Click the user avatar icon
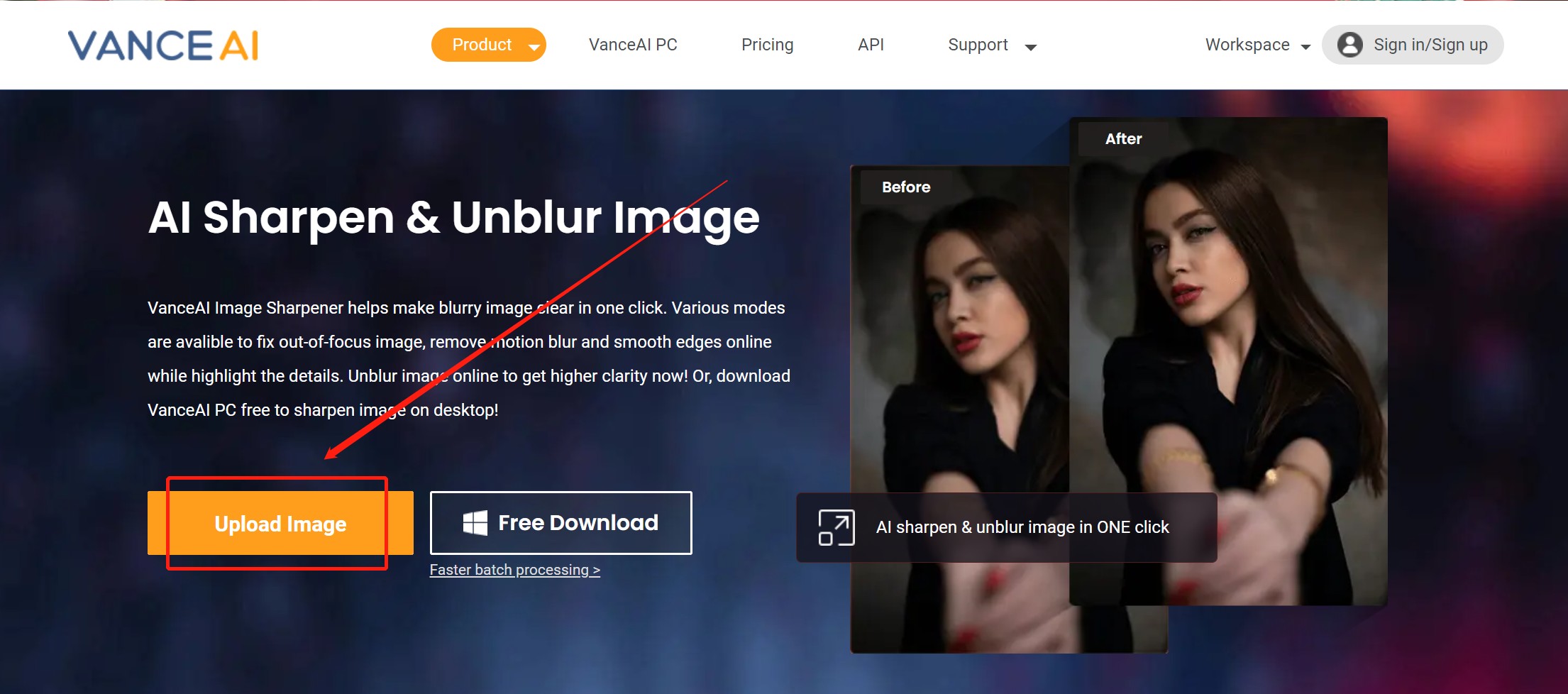This screenshot has width=1568, height=694. coord(1349,45)
